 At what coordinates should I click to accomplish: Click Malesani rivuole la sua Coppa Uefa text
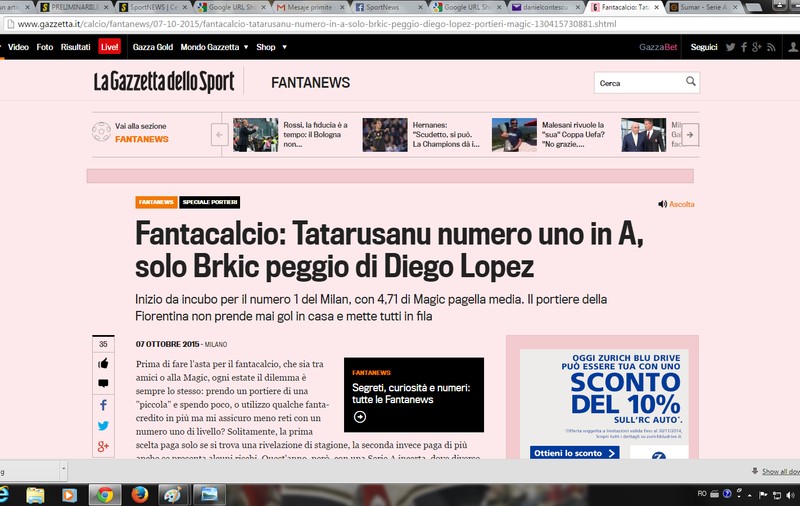(x=573, y=135)
